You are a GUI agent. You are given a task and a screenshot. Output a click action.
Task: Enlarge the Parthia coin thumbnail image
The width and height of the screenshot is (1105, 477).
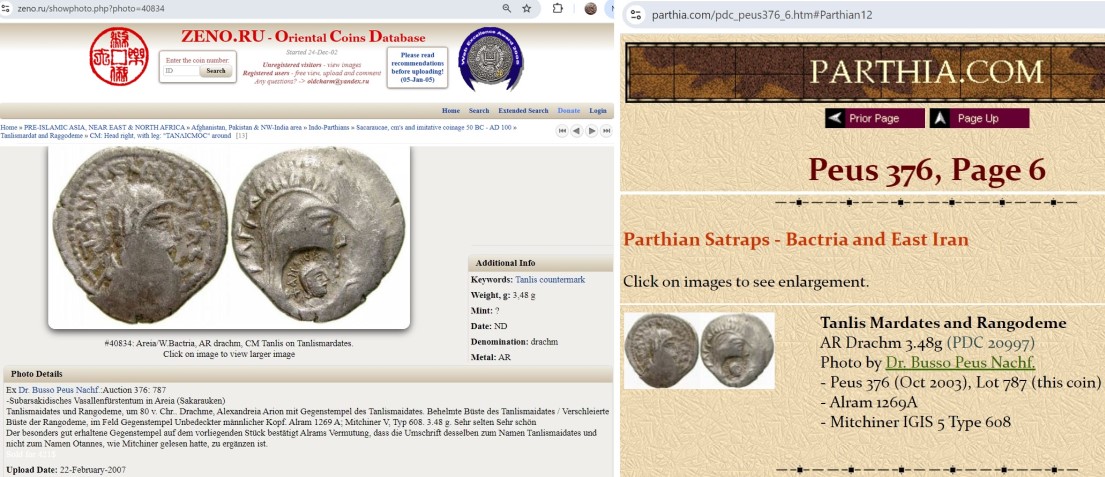(699, 351)
